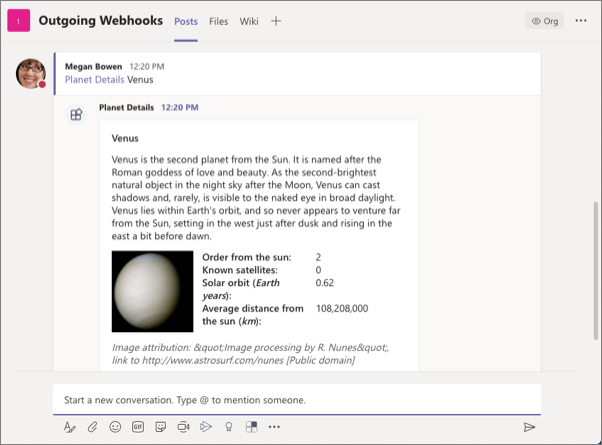Screen dimensions: 602x445
Task: Open Megan Bowen's profile picture
Action: (x=31, y=74)
